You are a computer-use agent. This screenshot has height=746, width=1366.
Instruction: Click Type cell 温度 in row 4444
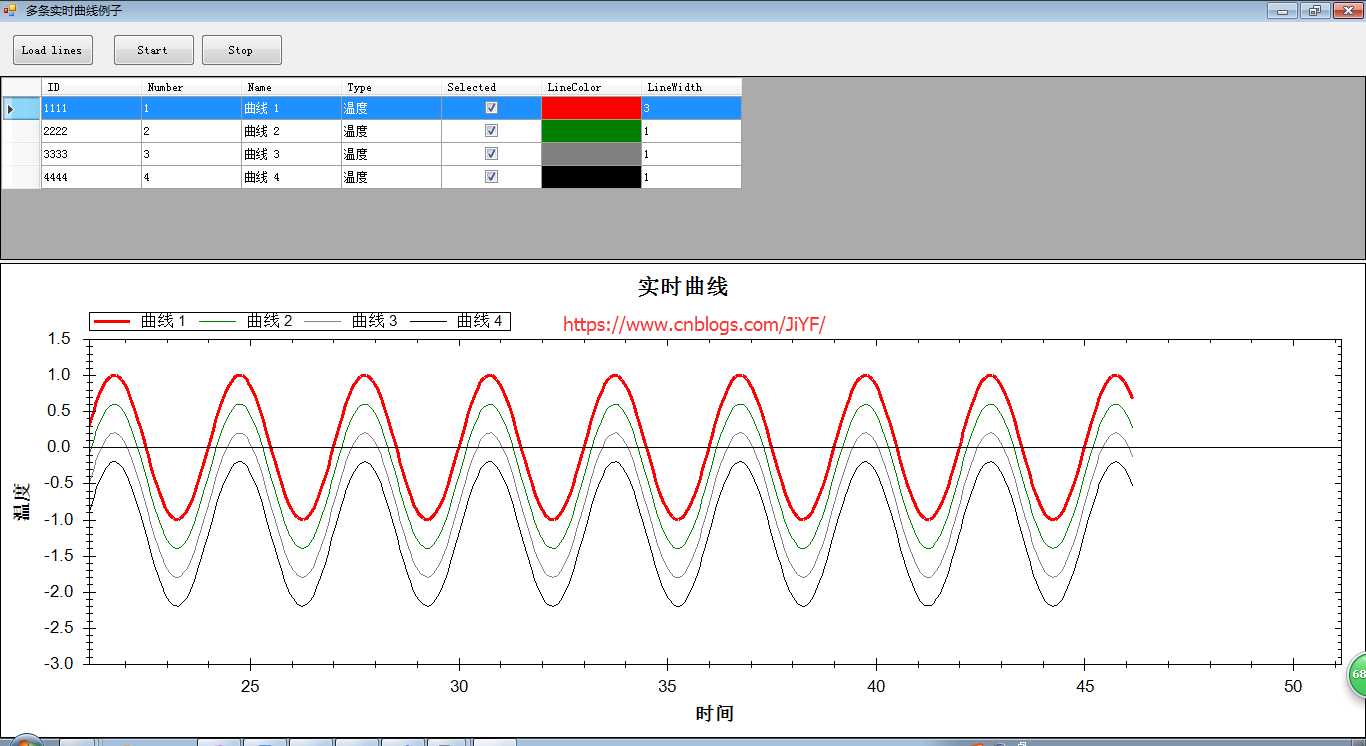click(391, 177)
